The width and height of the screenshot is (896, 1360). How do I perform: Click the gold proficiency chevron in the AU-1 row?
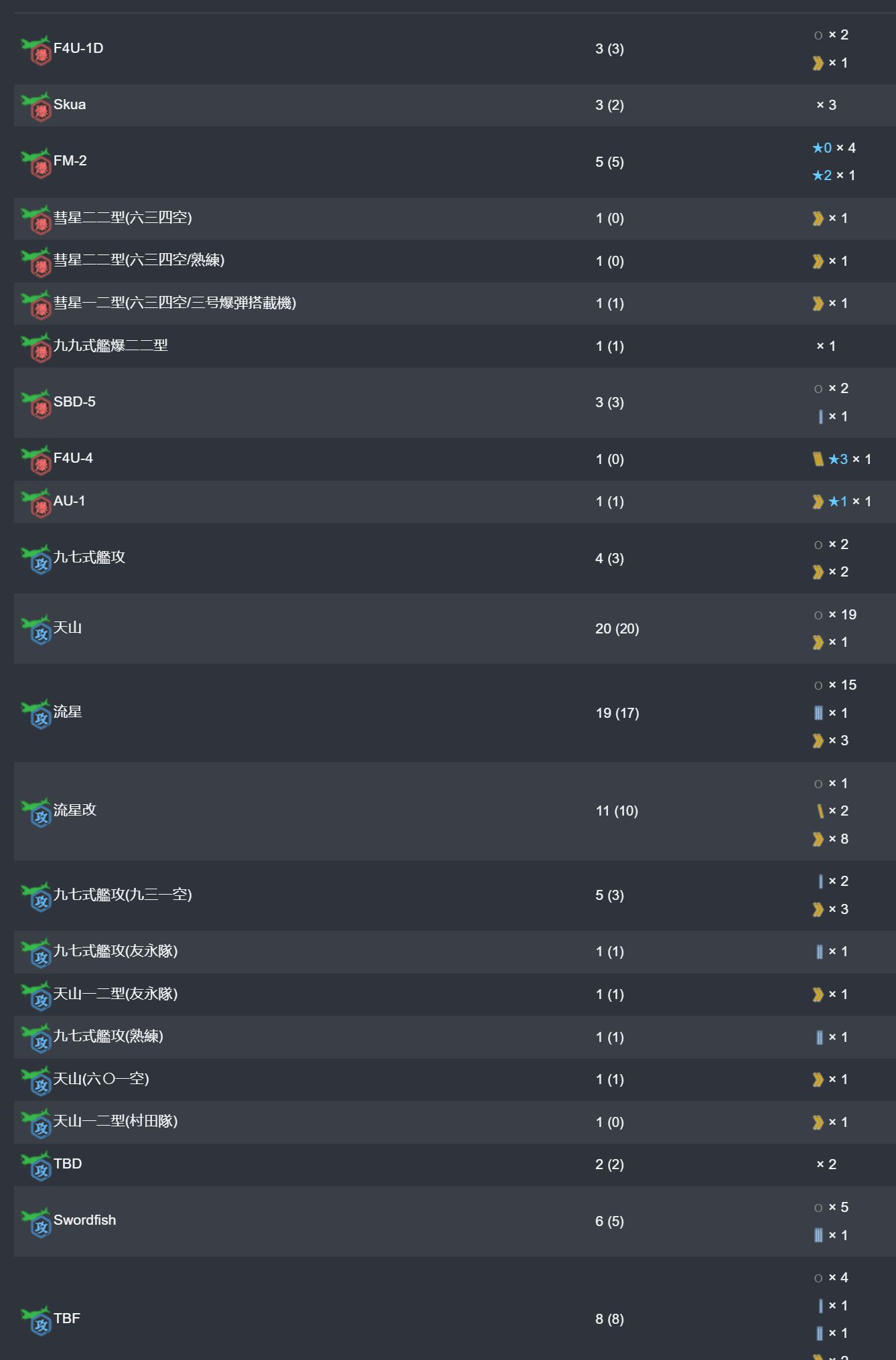pos(818,502)
